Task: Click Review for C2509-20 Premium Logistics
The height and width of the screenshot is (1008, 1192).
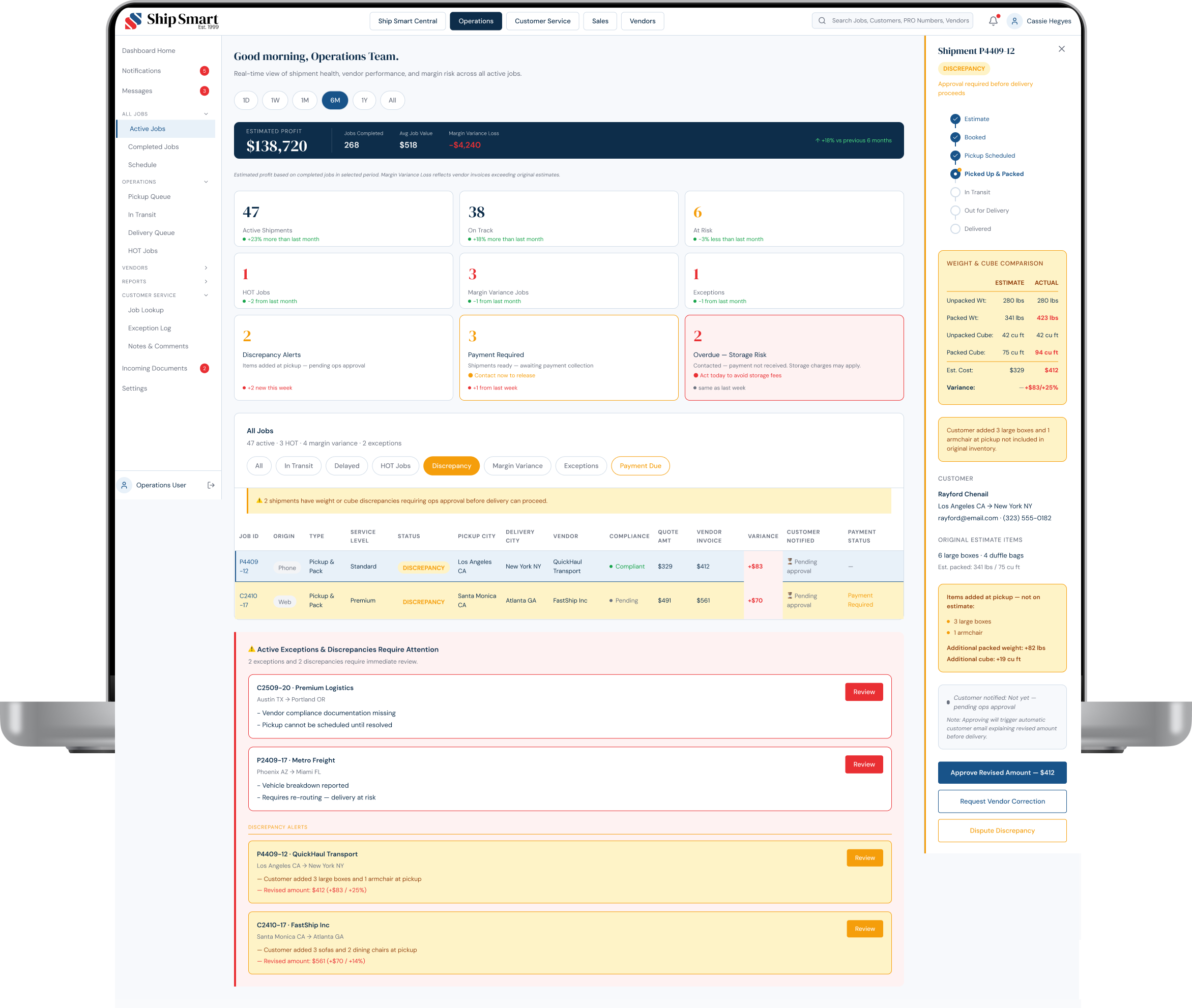Action: point(863,692)
